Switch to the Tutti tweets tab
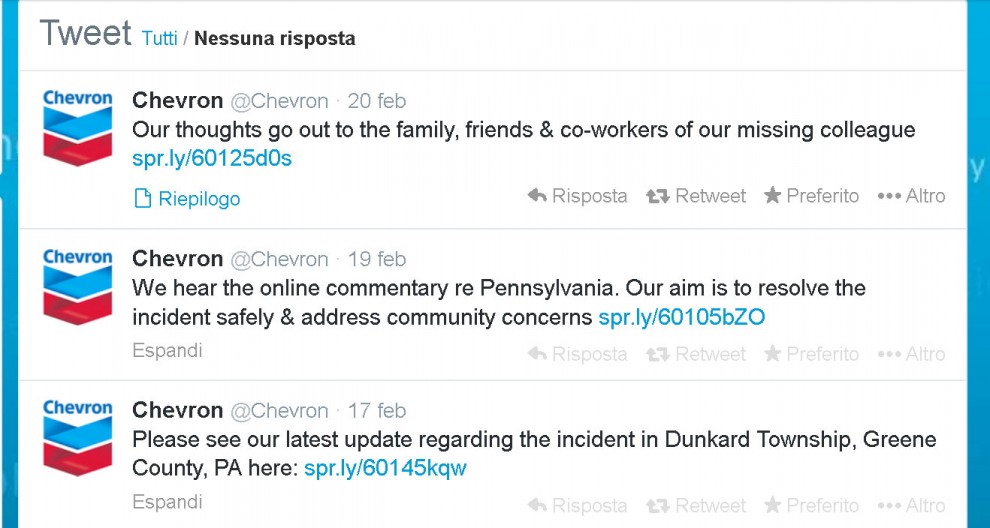The width and height of the screenshot is (990, 528). tap(160, 38)
